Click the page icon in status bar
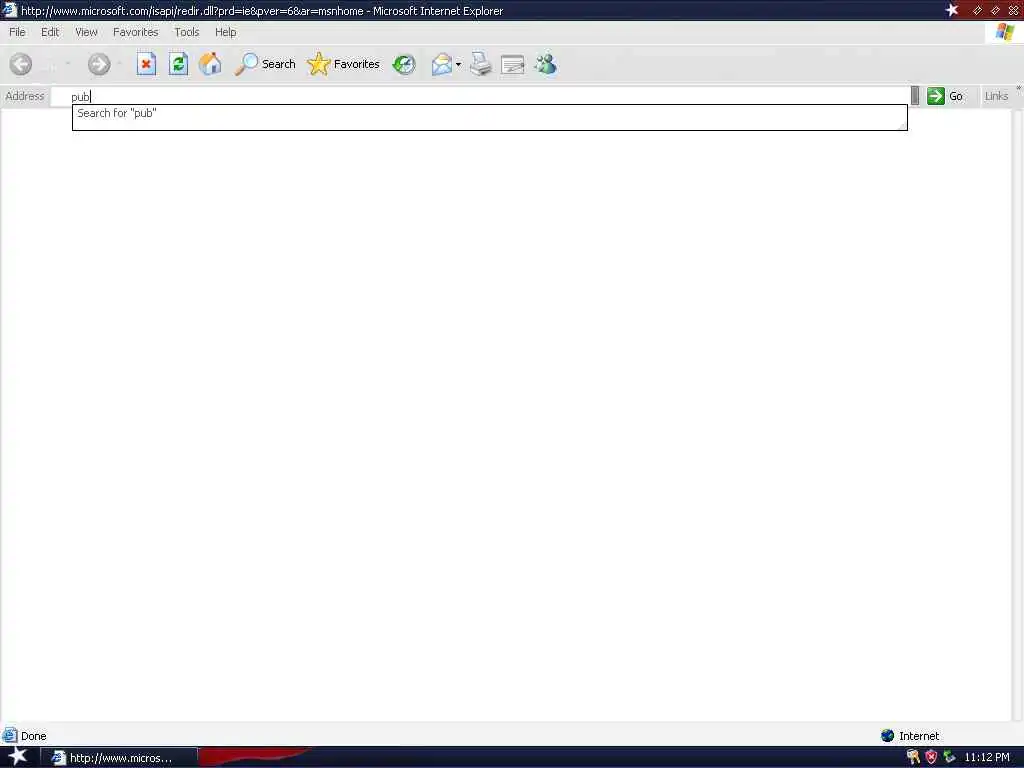 point(9,736)
